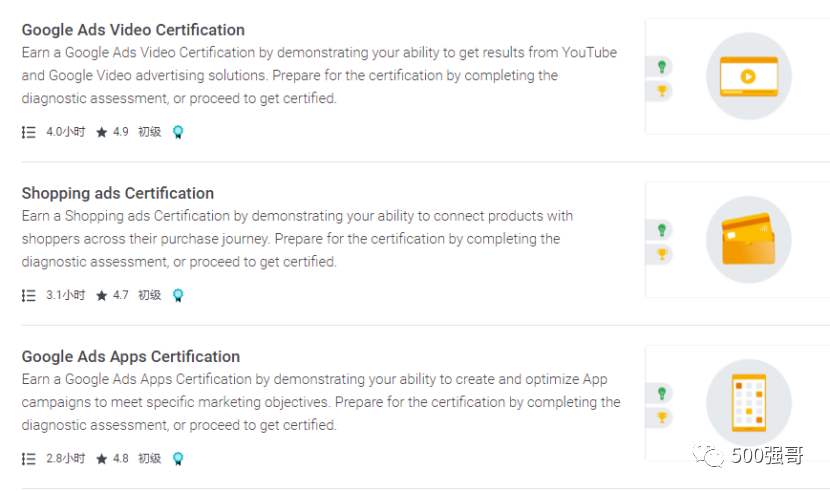Viewport: 830px width, 491px height.
Task: Click the video player thumbnail icon
Action: pos(748,76)
